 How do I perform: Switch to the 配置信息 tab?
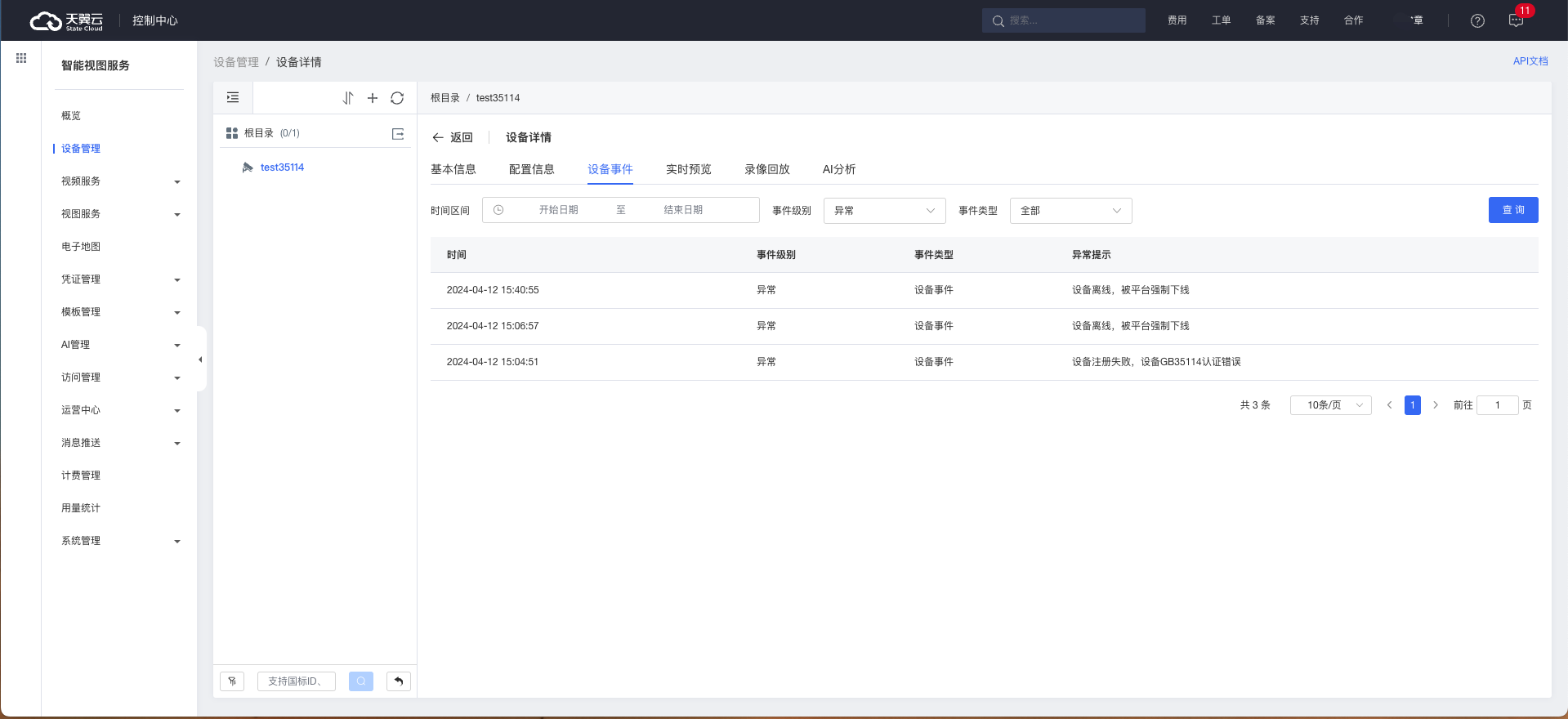pos(532,169)
